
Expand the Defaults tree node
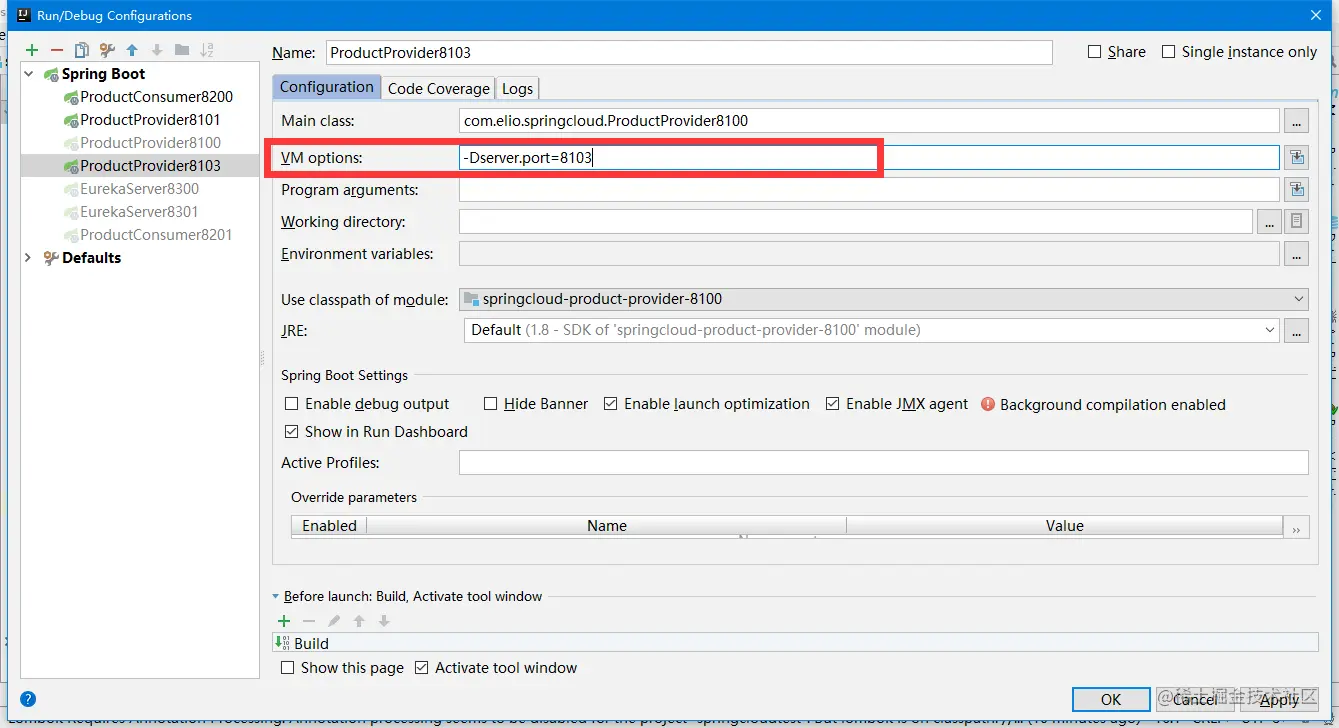tap(28, 258)
